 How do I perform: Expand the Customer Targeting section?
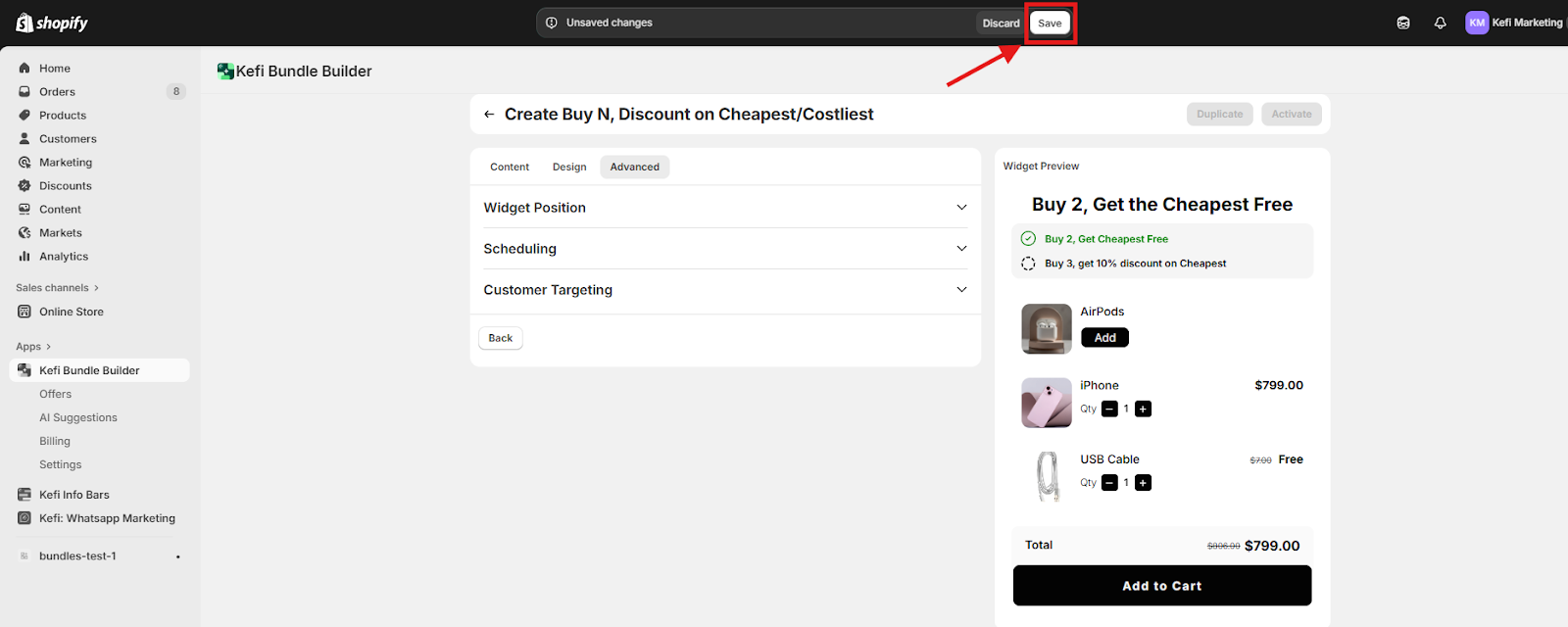point(725,290)
